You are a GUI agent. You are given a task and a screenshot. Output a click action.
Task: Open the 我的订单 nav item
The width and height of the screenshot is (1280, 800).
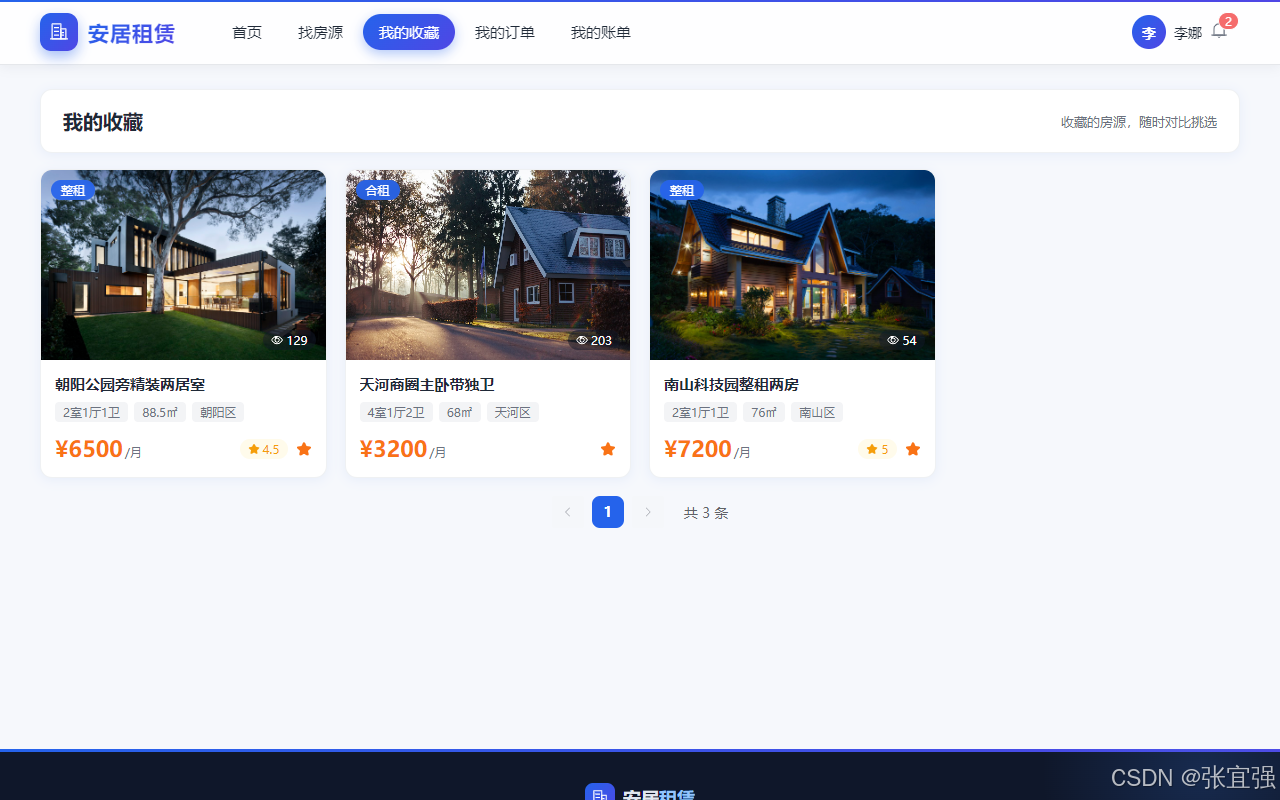(505, 32)
